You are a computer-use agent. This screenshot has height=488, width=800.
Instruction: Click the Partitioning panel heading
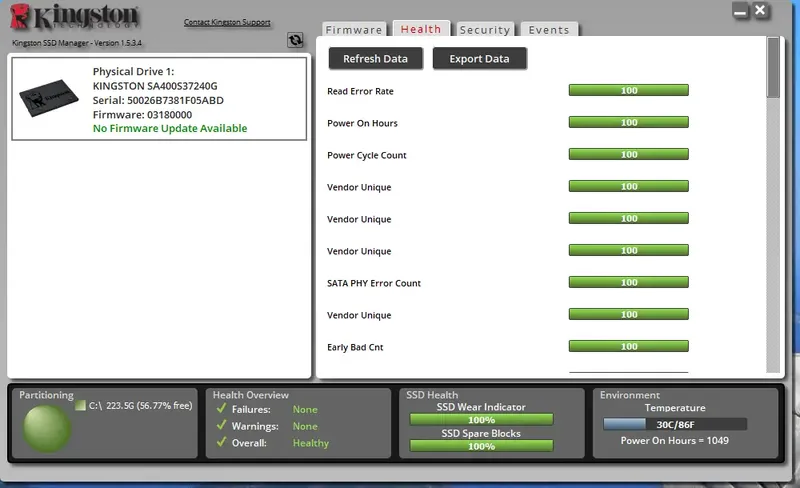(46, 395)
